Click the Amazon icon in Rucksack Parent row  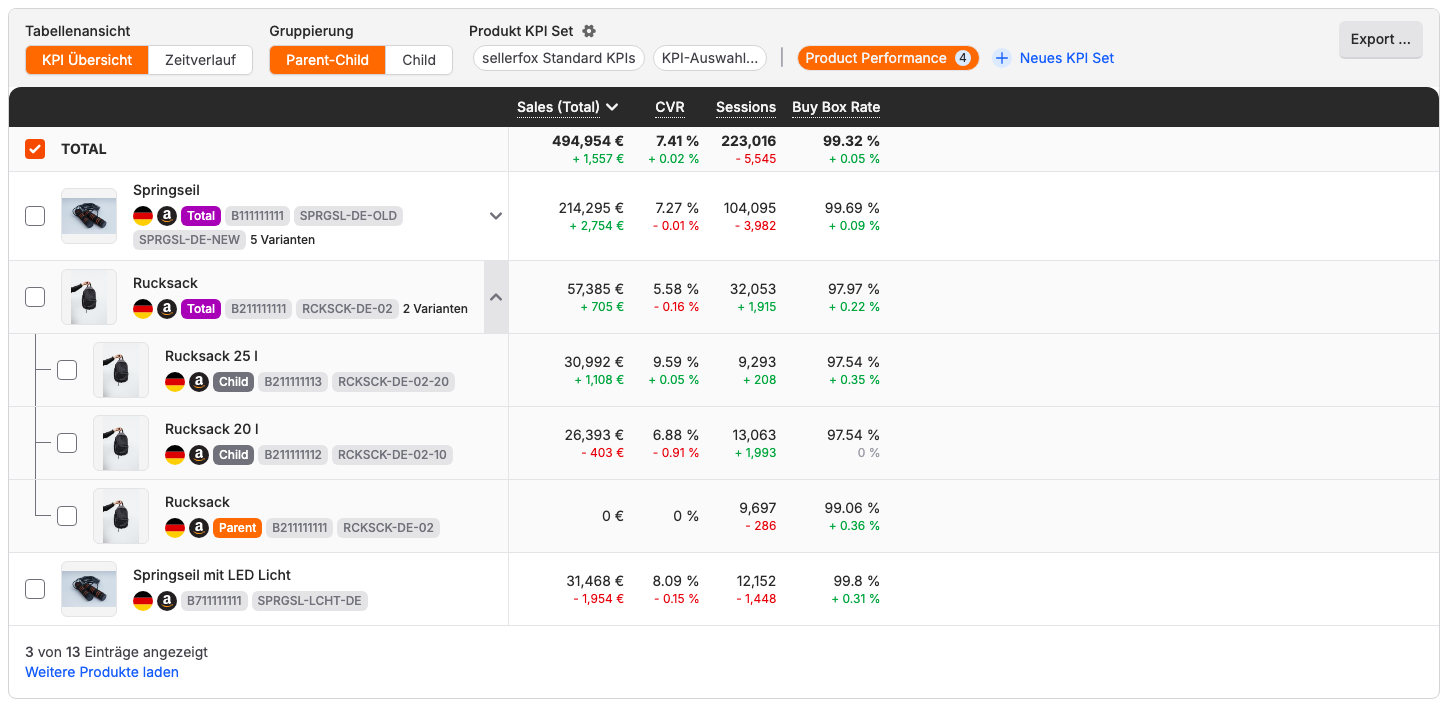coord(199,528)
